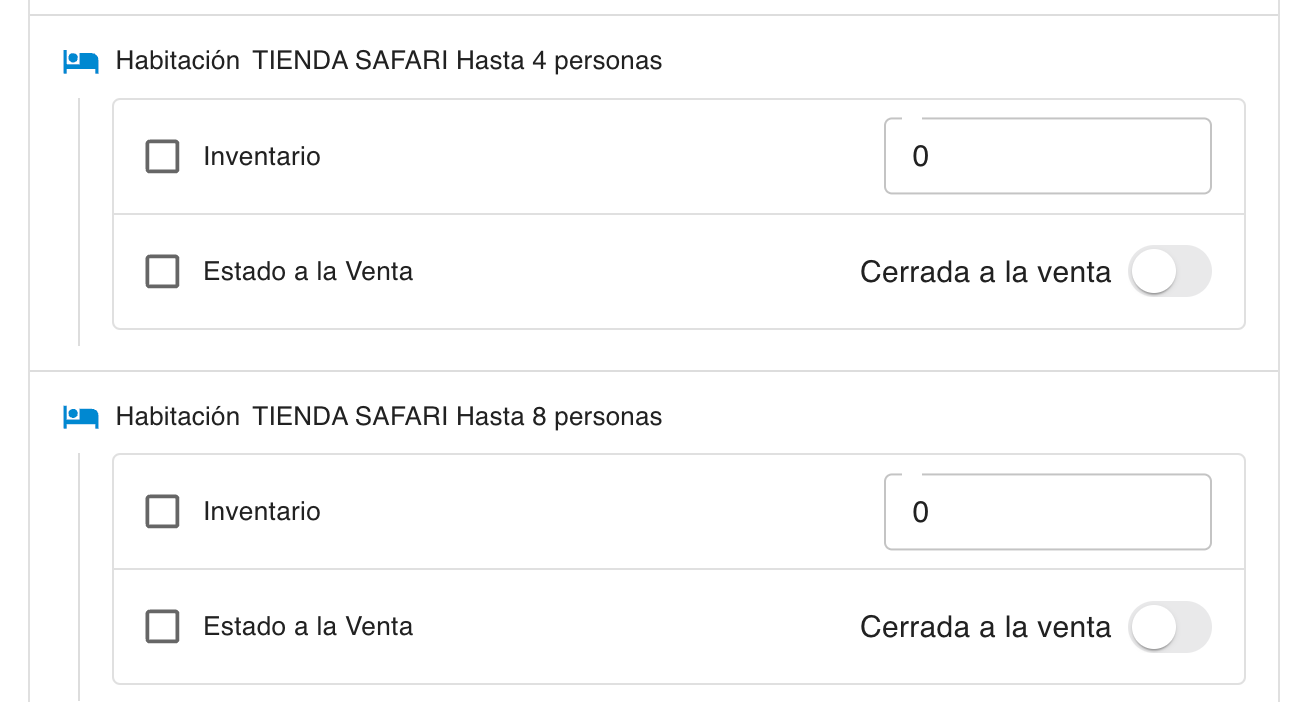
Task: Enable sales with the first Cerrada a la venta switch
Action: coord(1170,271)
